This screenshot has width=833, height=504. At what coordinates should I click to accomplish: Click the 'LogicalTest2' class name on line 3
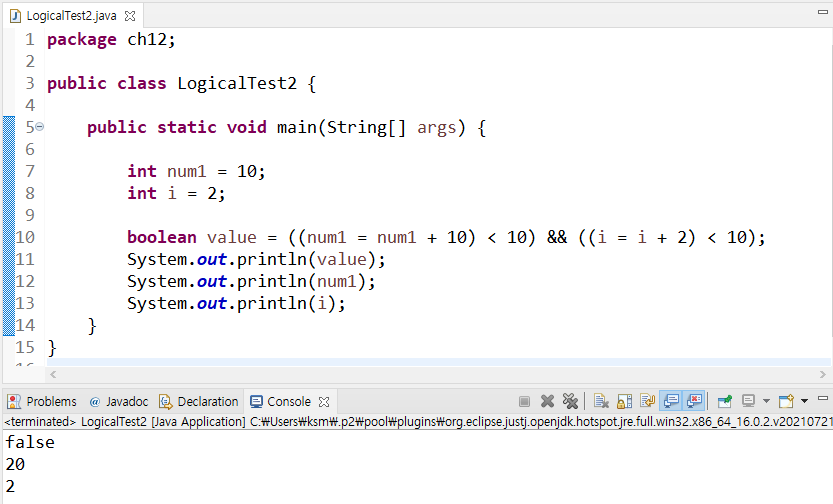click(237, 83)
